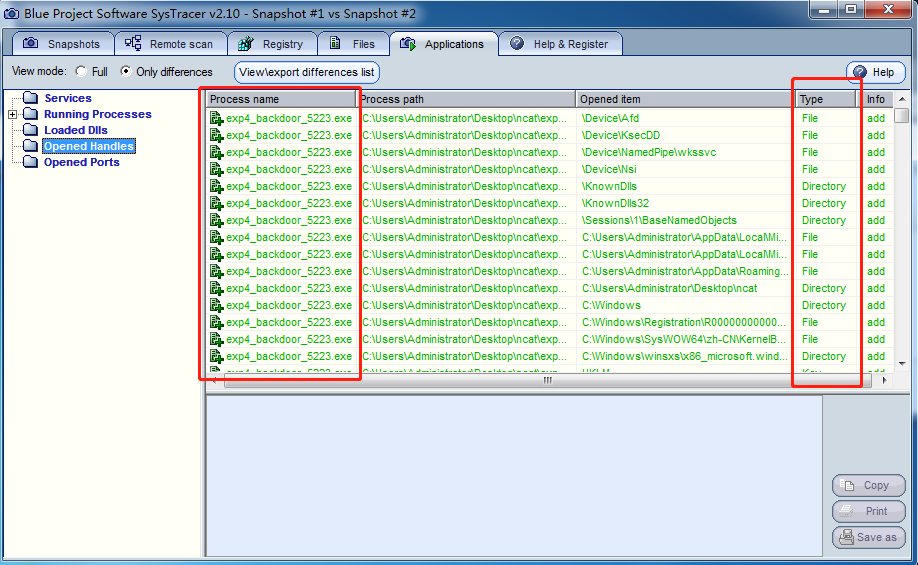Viewport: 918px width, 565px height.
Task: Click the network icon on Remote scan tab
Action: point(133,43)
